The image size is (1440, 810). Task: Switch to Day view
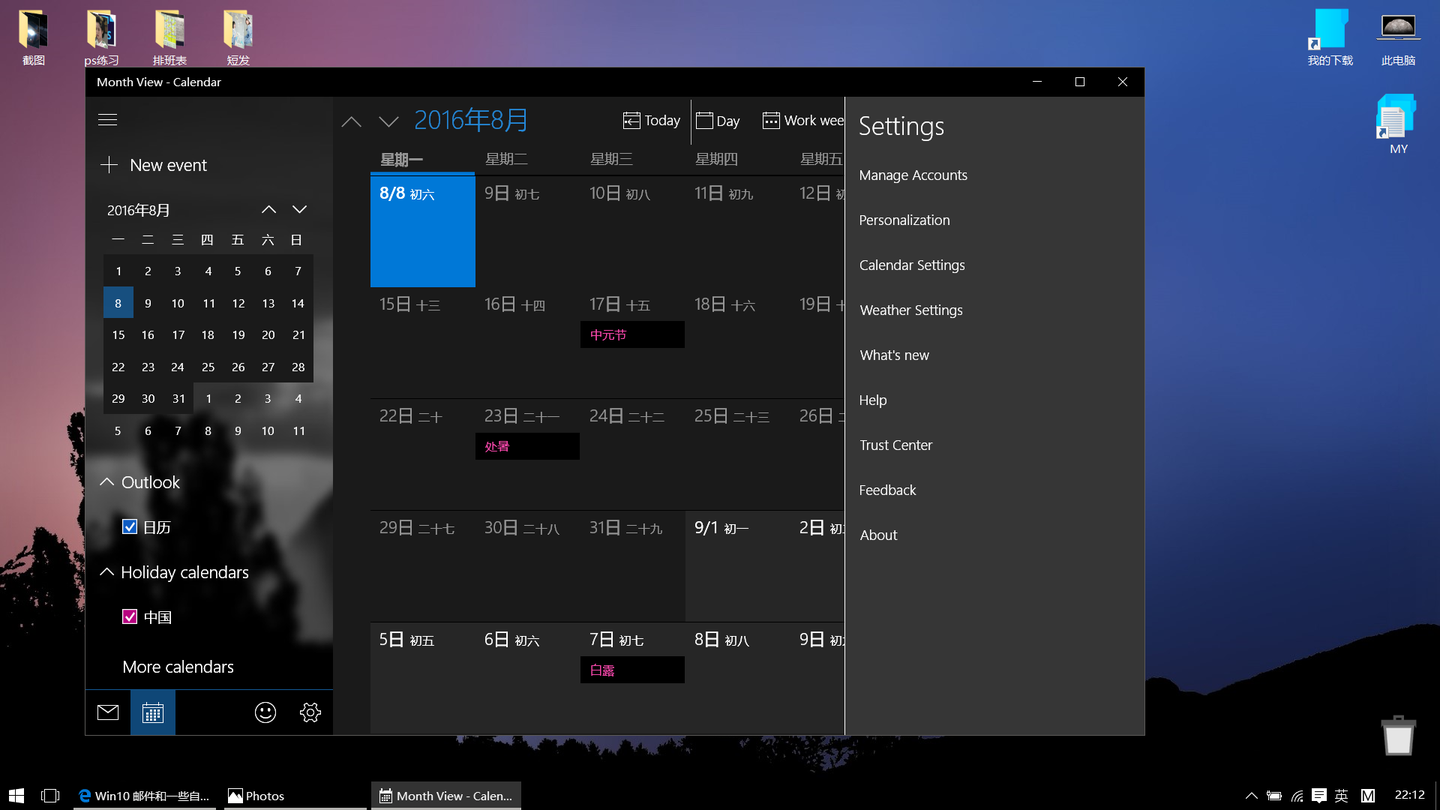[x=718, y=120]
